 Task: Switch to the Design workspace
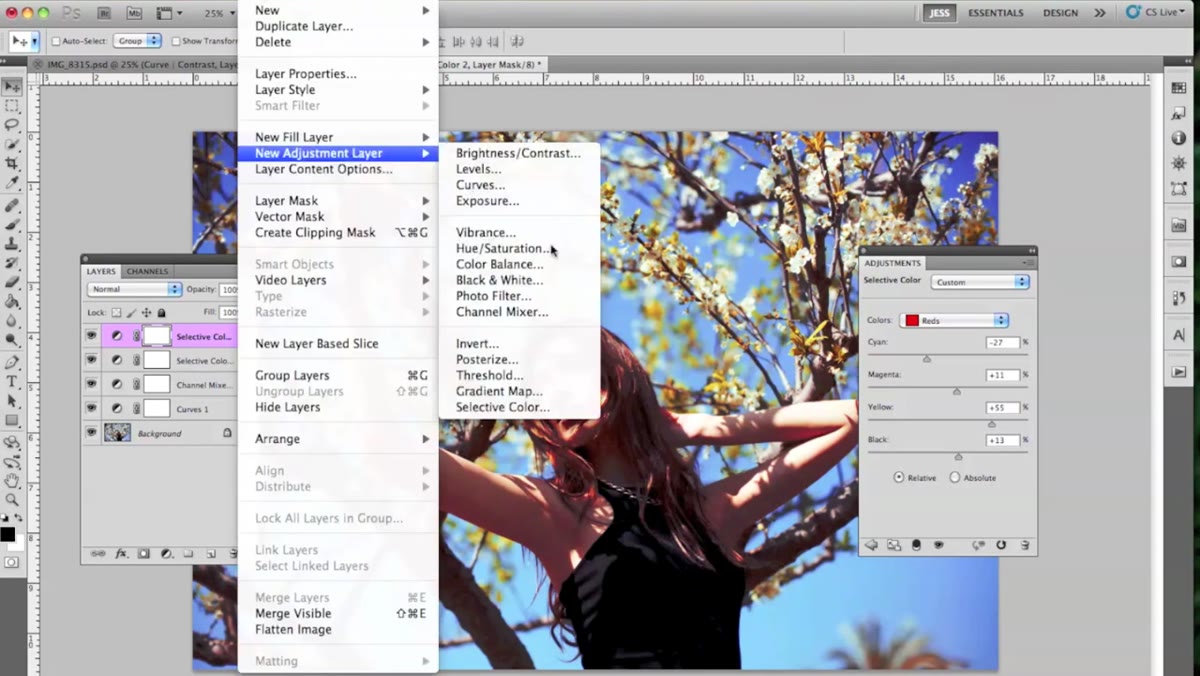(1060, 13)
